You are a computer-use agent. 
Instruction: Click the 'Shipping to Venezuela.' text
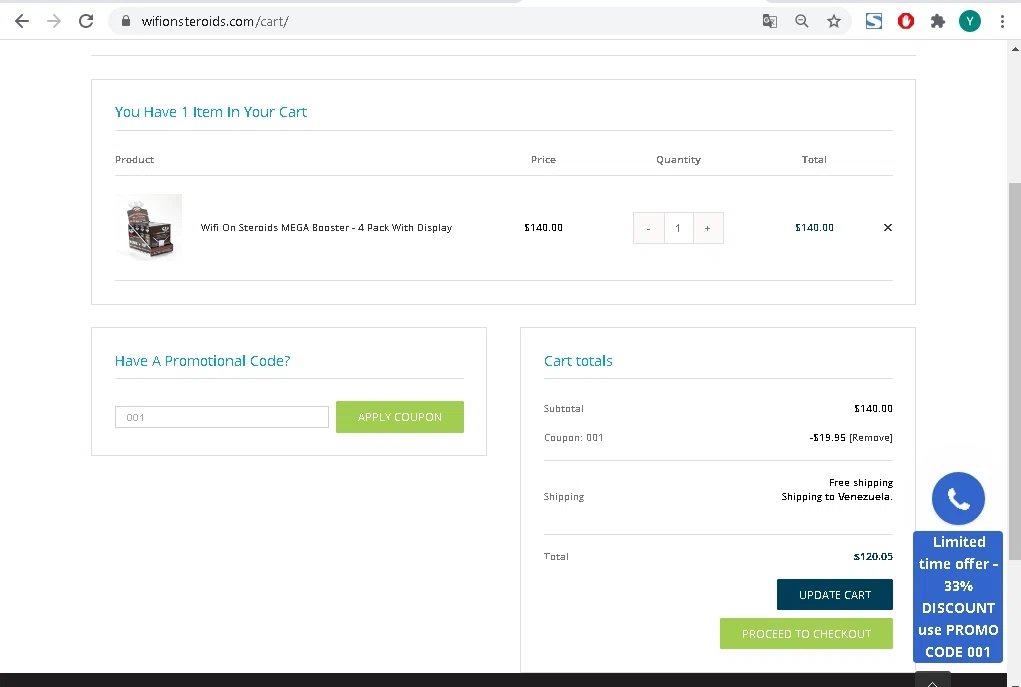837,496
